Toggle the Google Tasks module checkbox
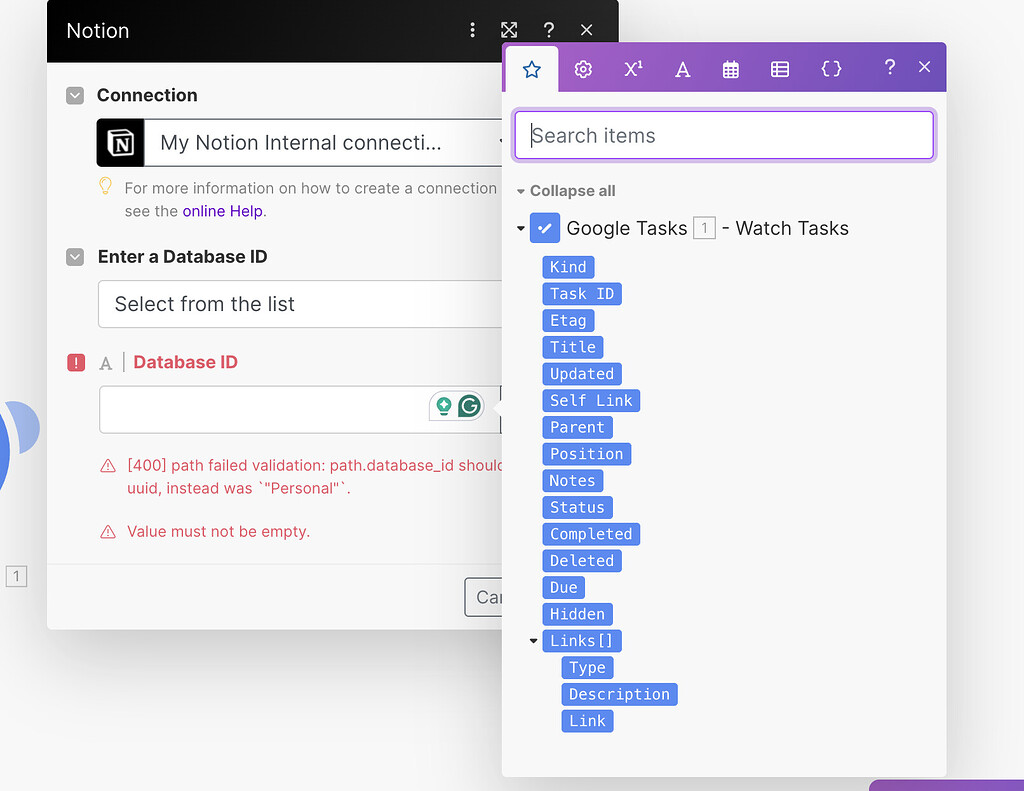 545,228
